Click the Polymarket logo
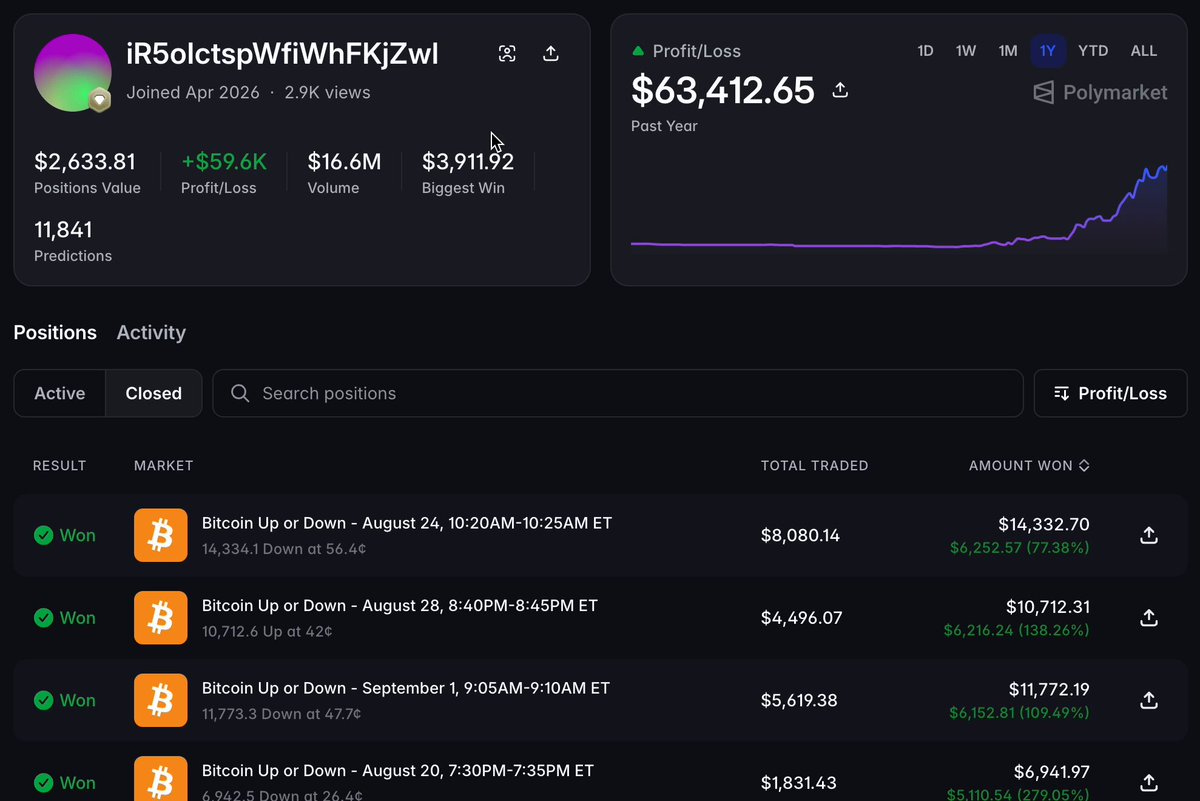The width and height of the screenshot is (1200, 801). click(x=1100, y=92)
